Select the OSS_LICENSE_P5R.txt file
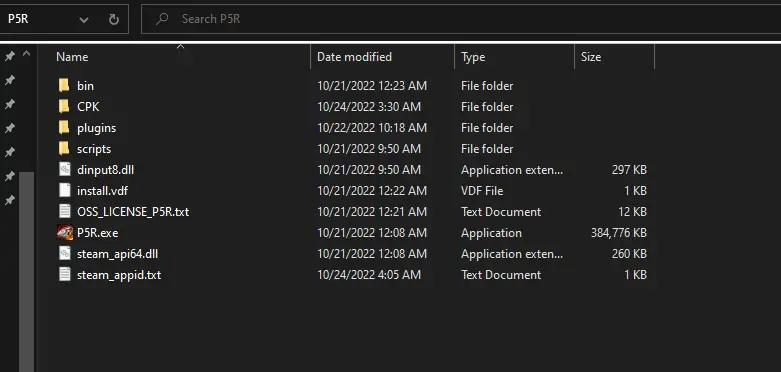Image resolution: width=781 pixels, height=372 pixels. pyautogui.click(x=132, y=212)
